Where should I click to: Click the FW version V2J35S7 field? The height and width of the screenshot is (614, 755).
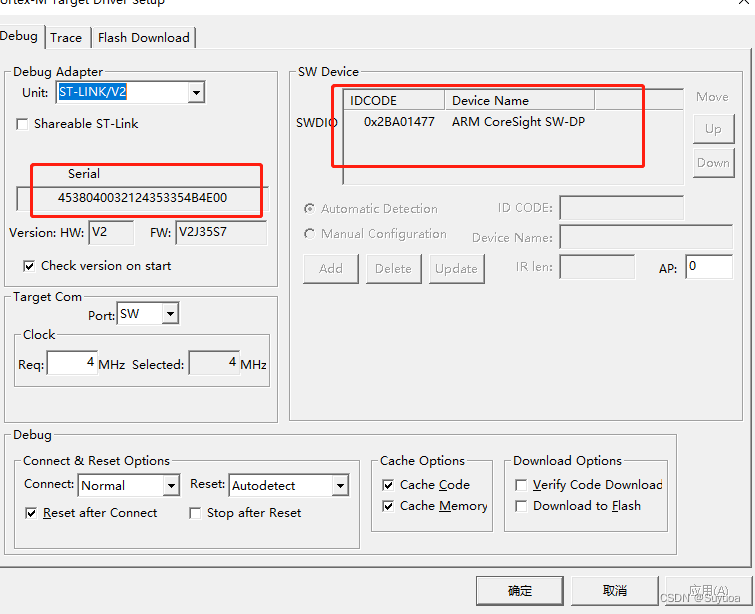click(x=221, y=233)
